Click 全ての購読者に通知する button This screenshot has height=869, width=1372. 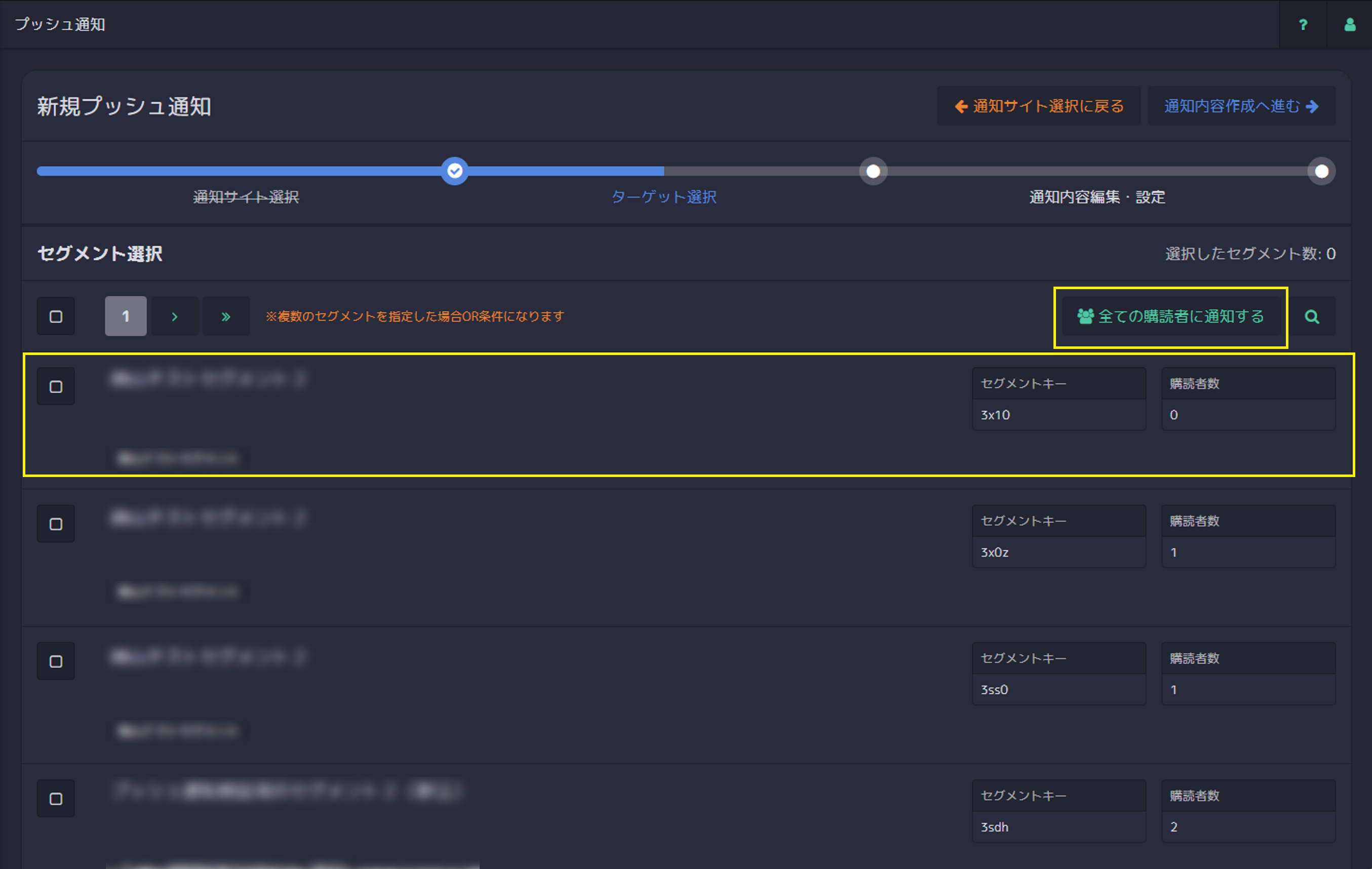[1170, 317]
